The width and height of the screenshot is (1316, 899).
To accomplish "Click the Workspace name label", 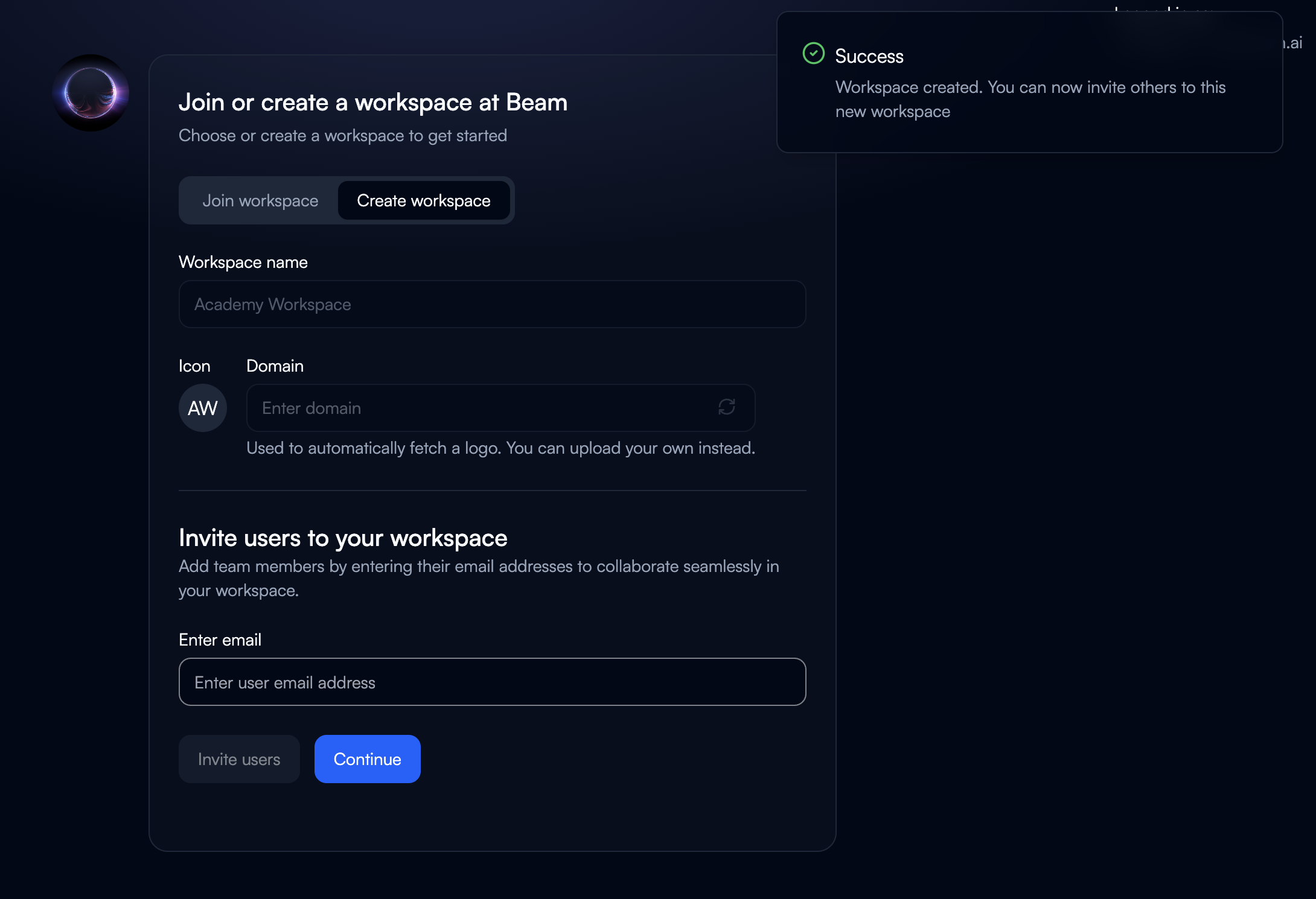I will [243, 262].
